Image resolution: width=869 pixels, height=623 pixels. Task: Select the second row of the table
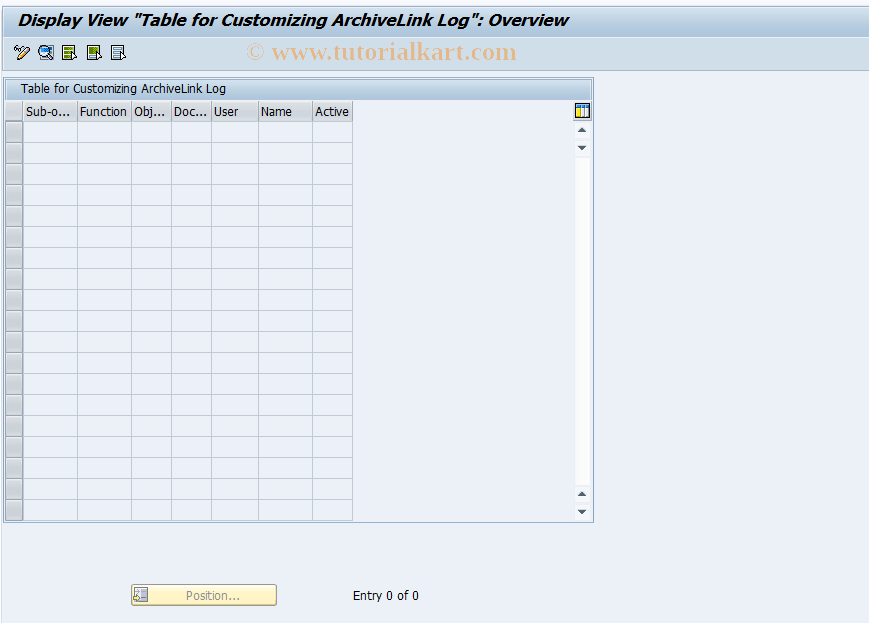pos(13,152)
